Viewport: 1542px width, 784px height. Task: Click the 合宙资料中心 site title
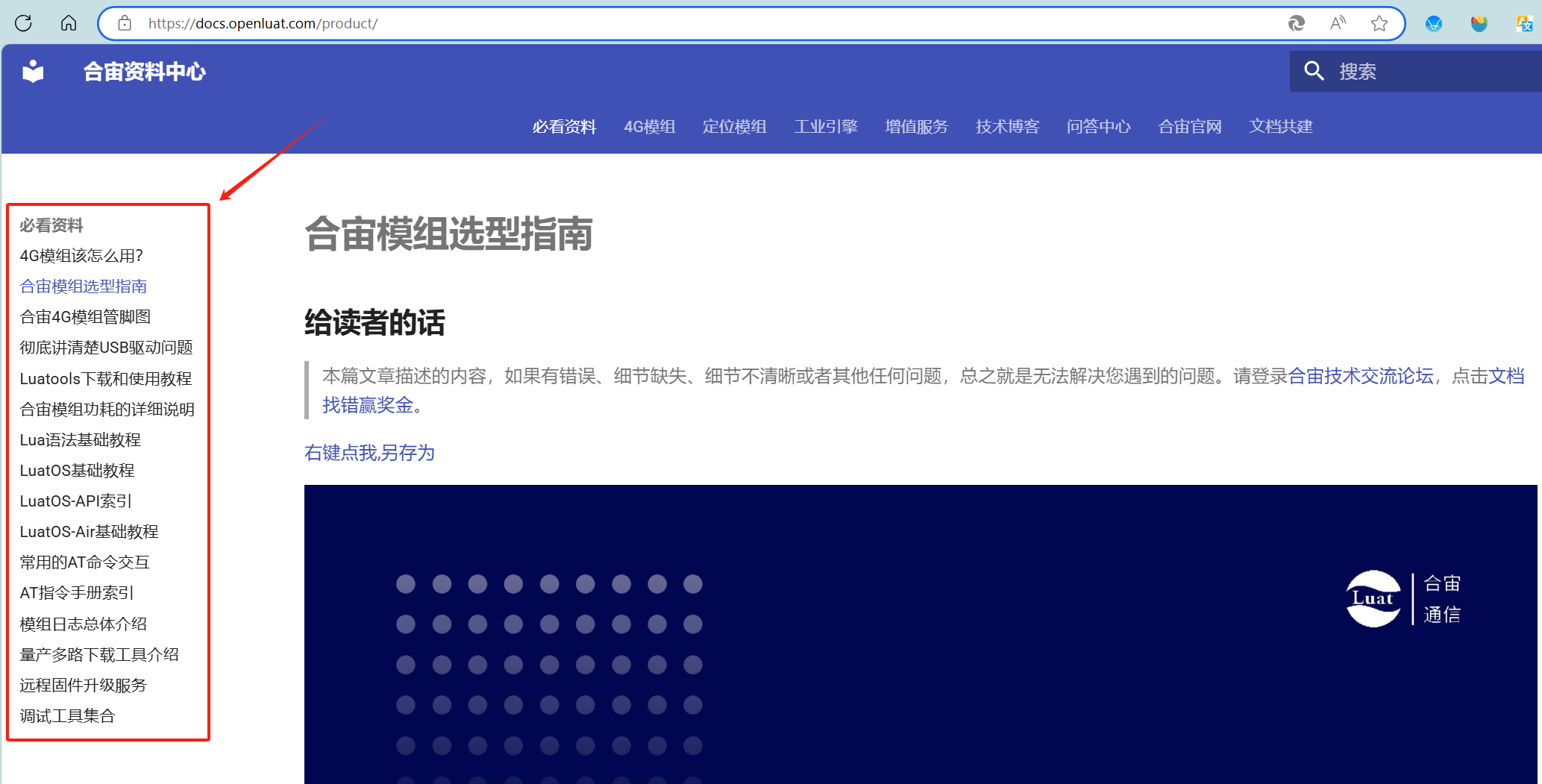click(145, 72)
